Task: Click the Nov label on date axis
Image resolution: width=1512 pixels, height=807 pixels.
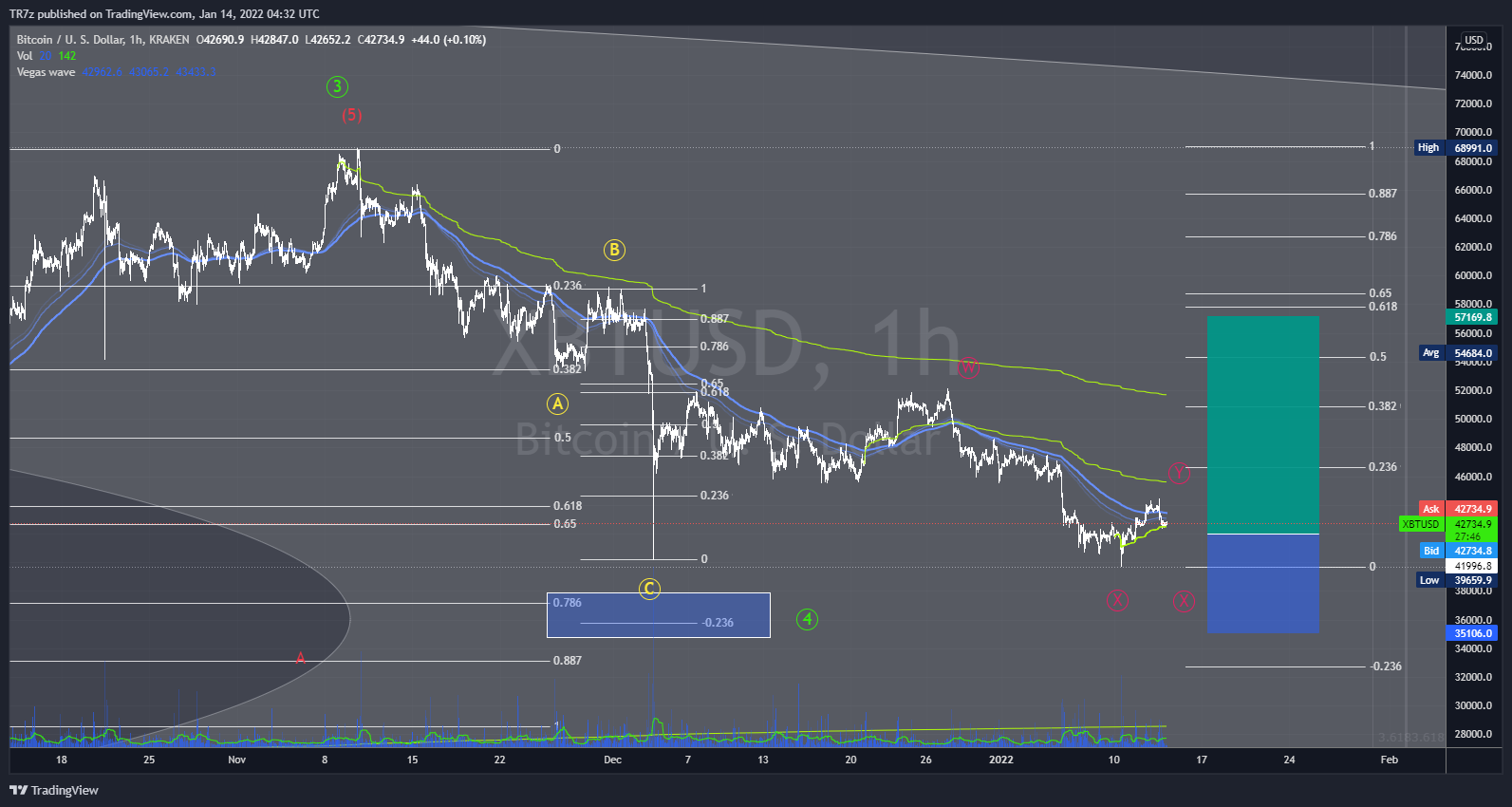Action: [237, 760]
